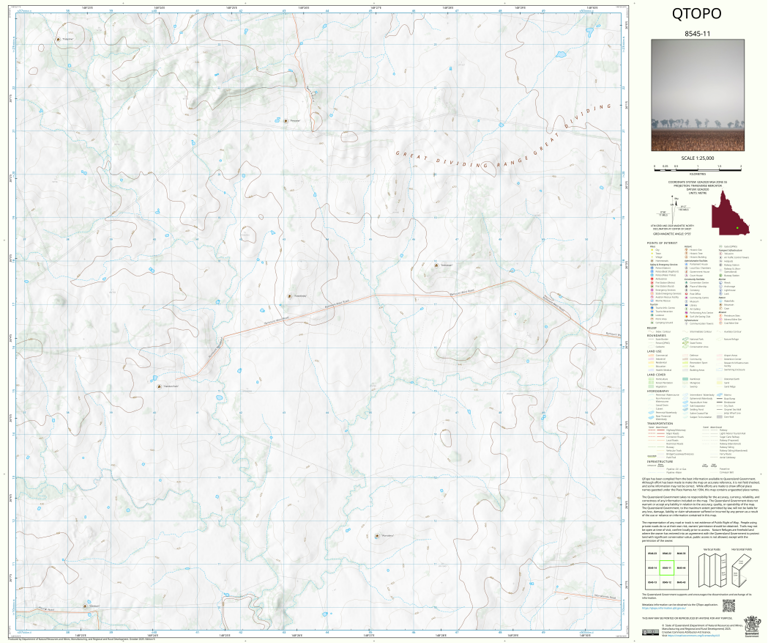Viewport: 768px width, 643px height.
Task: Click the Hydrography legend heading
Action: (658, 391)
